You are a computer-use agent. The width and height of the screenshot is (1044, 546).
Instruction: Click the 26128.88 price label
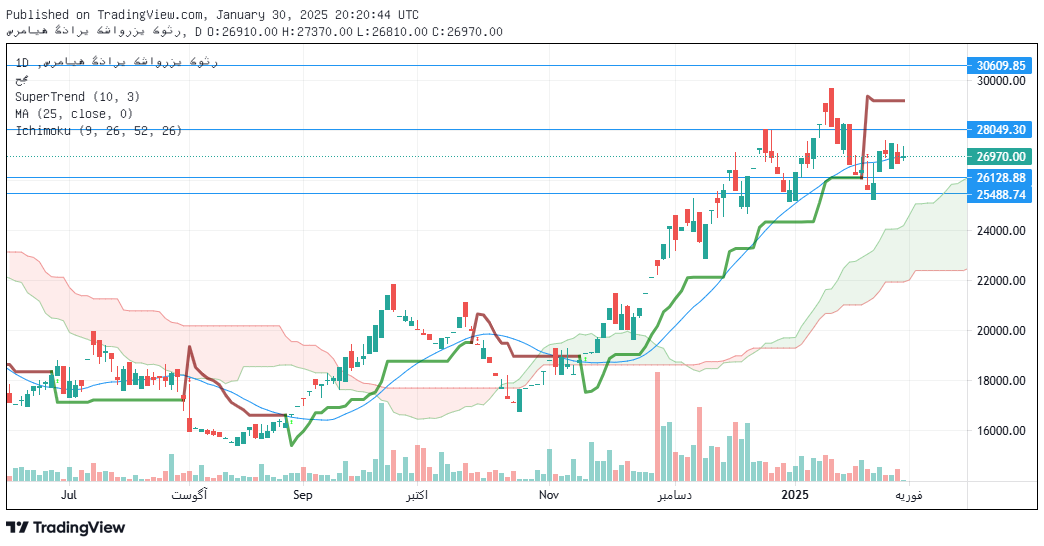1000,178
